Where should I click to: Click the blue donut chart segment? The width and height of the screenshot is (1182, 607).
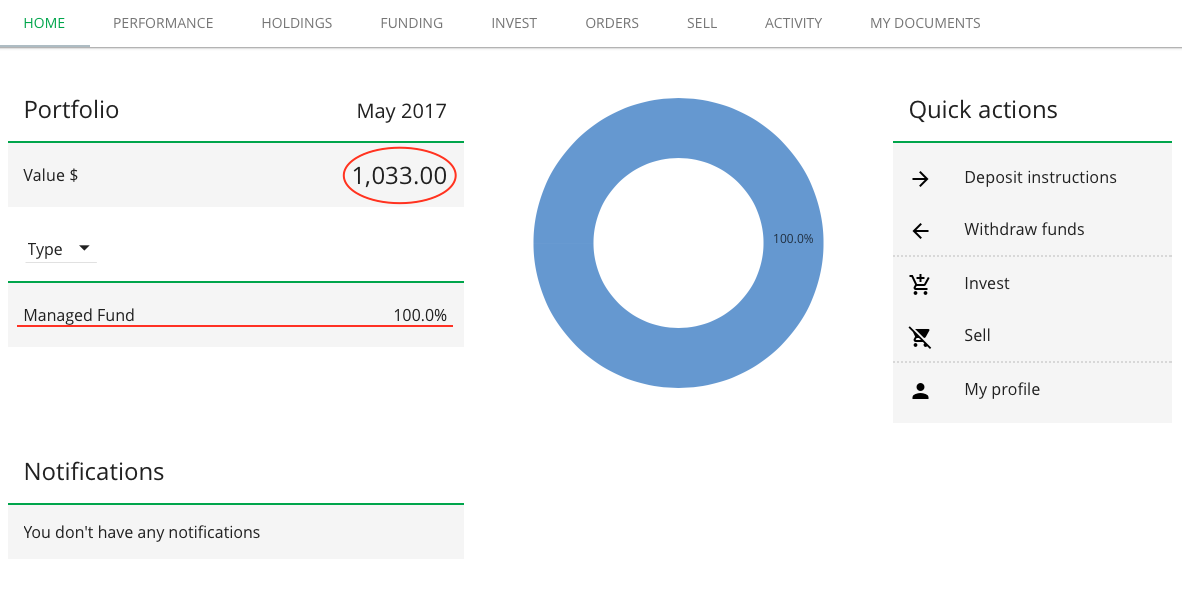coord(565,243)
